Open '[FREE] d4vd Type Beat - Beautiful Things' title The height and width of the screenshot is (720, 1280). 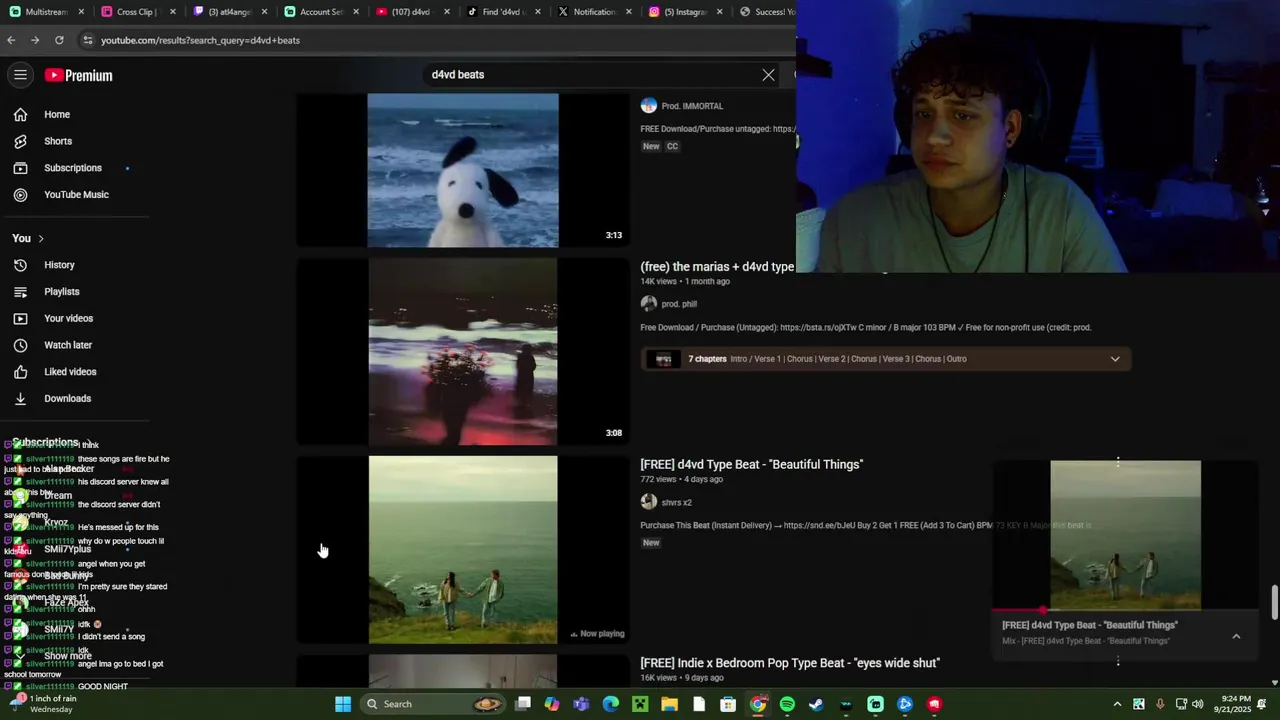[751, 464]
